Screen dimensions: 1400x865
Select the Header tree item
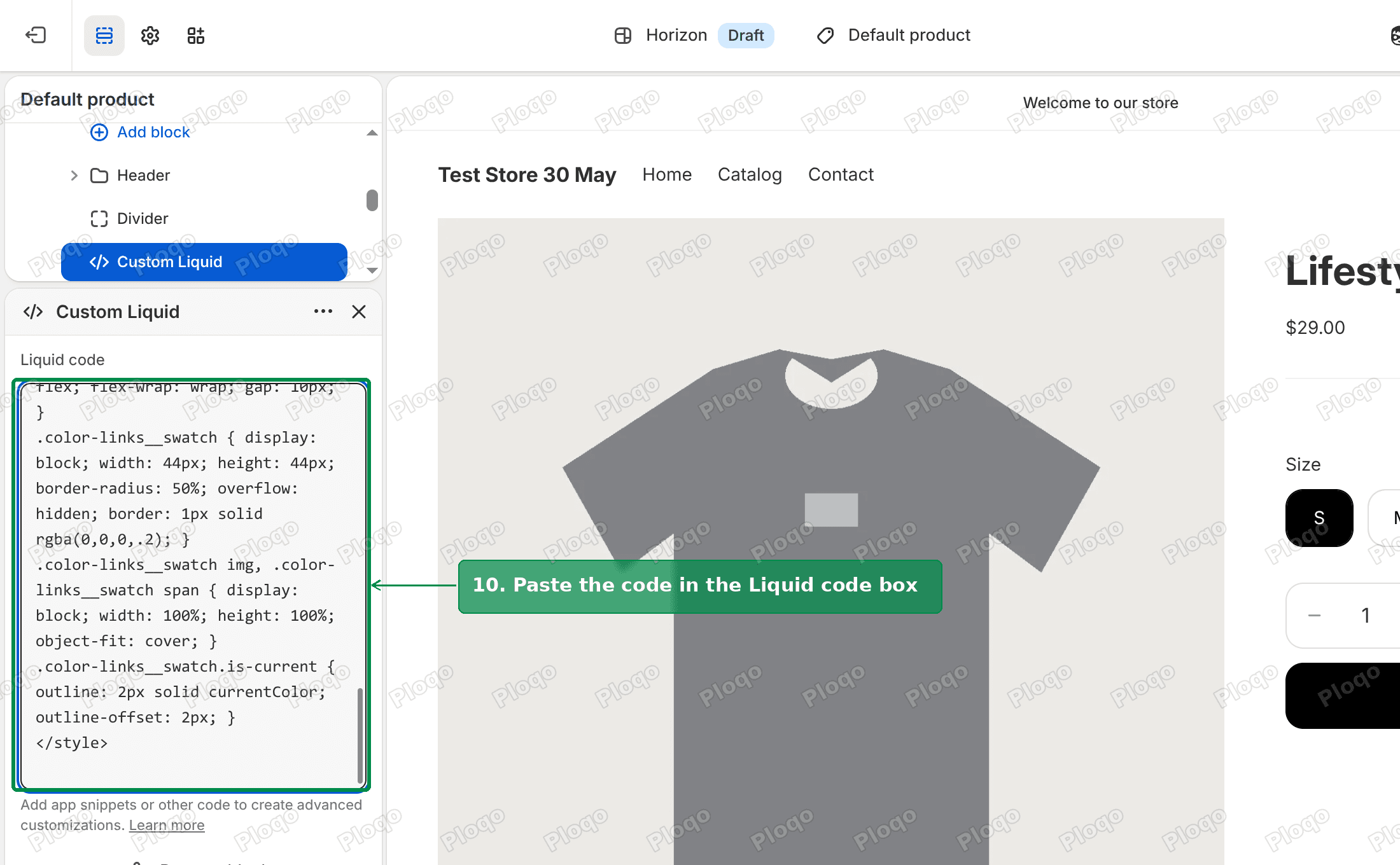[204, 176]
